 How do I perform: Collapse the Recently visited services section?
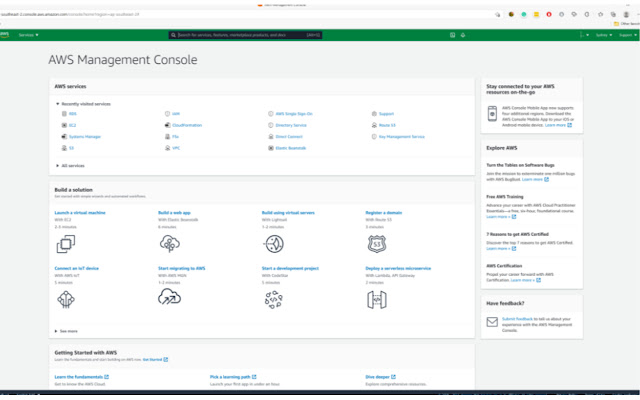58,104
